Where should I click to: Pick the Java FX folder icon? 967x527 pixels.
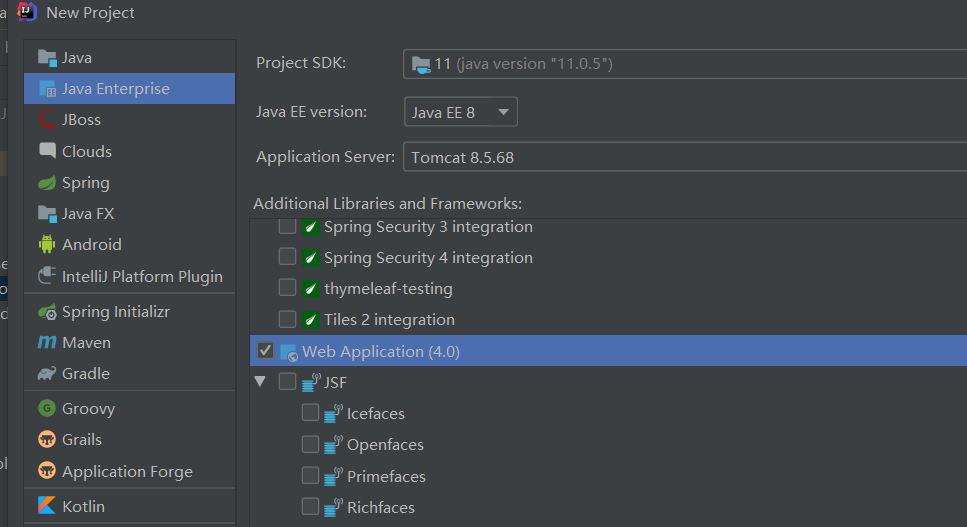click(47, 214)
